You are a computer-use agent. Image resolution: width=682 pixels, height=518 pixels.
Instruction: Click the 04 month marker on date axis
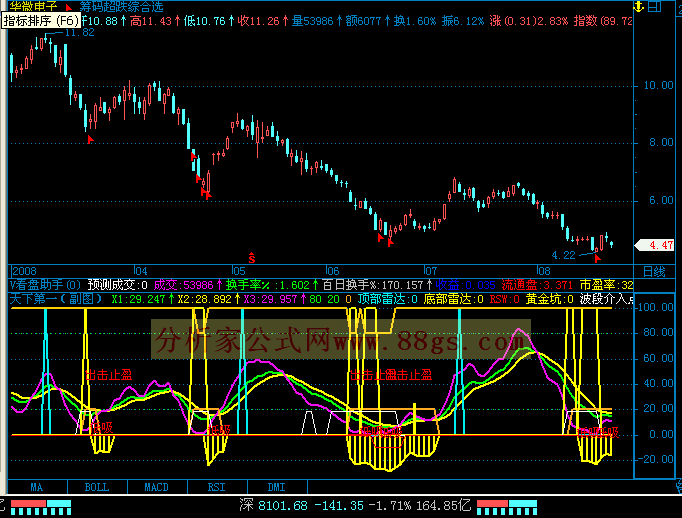141,271
